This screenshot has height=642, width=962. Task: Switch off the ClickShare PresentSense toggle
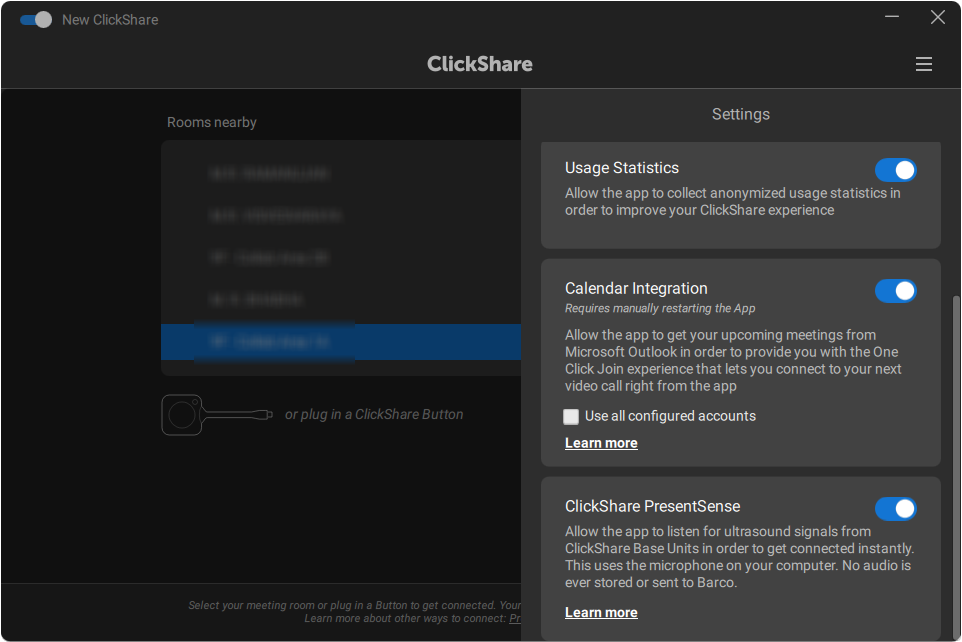click(x=895, y=509)
